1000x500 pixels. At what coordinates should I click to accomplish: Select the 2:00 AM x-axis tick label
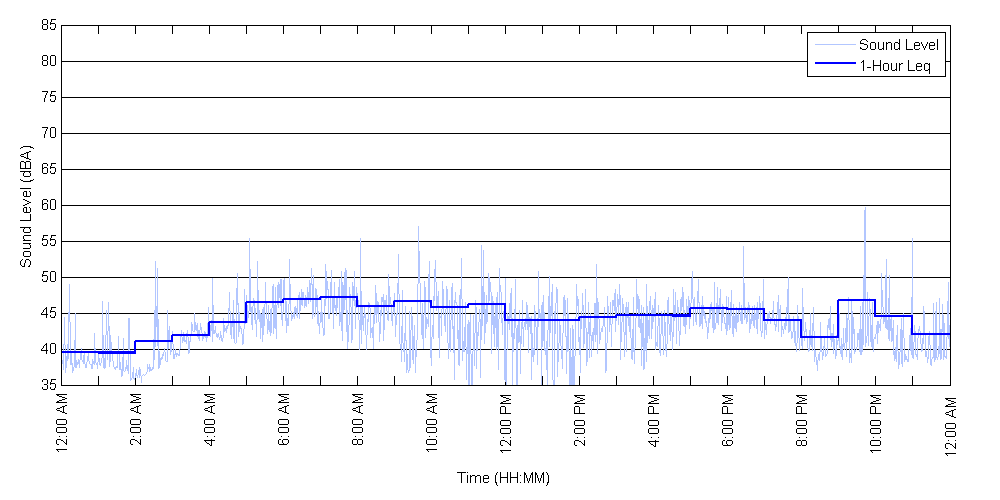pos(136,423)
